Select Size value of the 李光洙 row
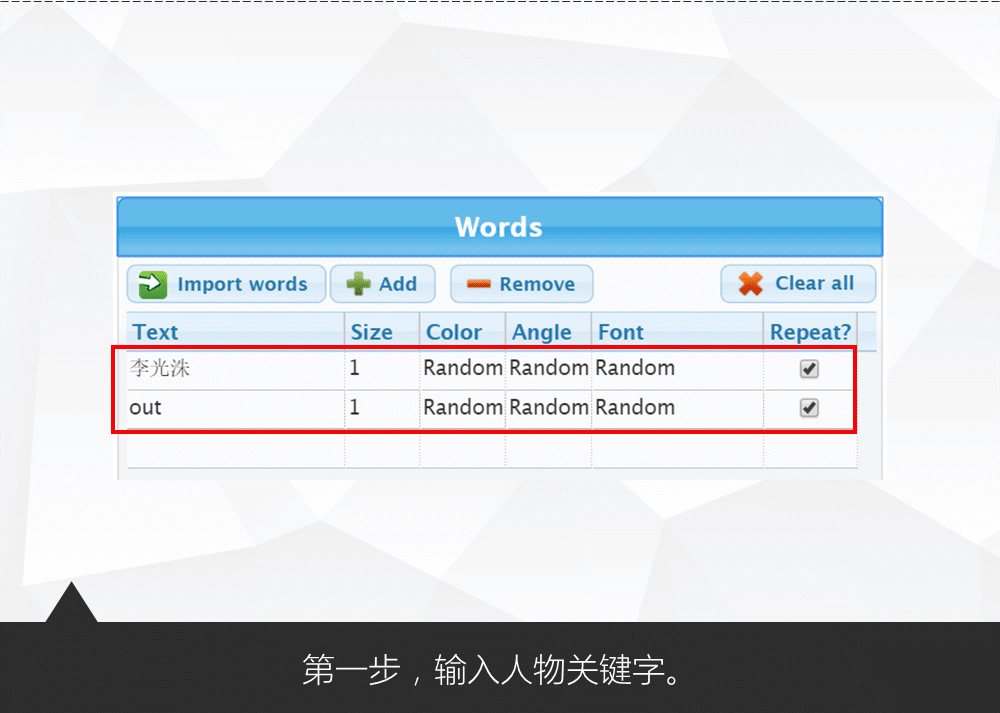The width and height of the screenshot is (1000, 713). pos(355,368)
